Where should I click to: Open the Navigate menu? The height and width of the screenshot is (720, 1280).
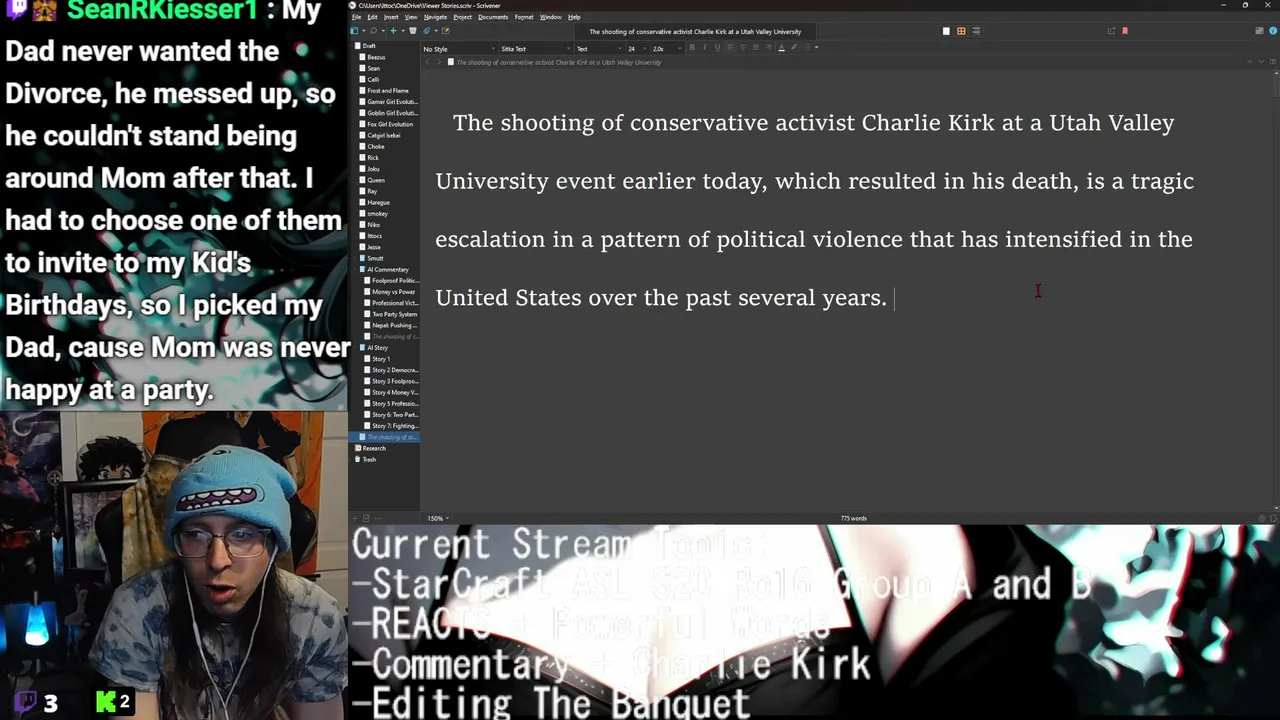pyautogui.click(x=435, y=17)
